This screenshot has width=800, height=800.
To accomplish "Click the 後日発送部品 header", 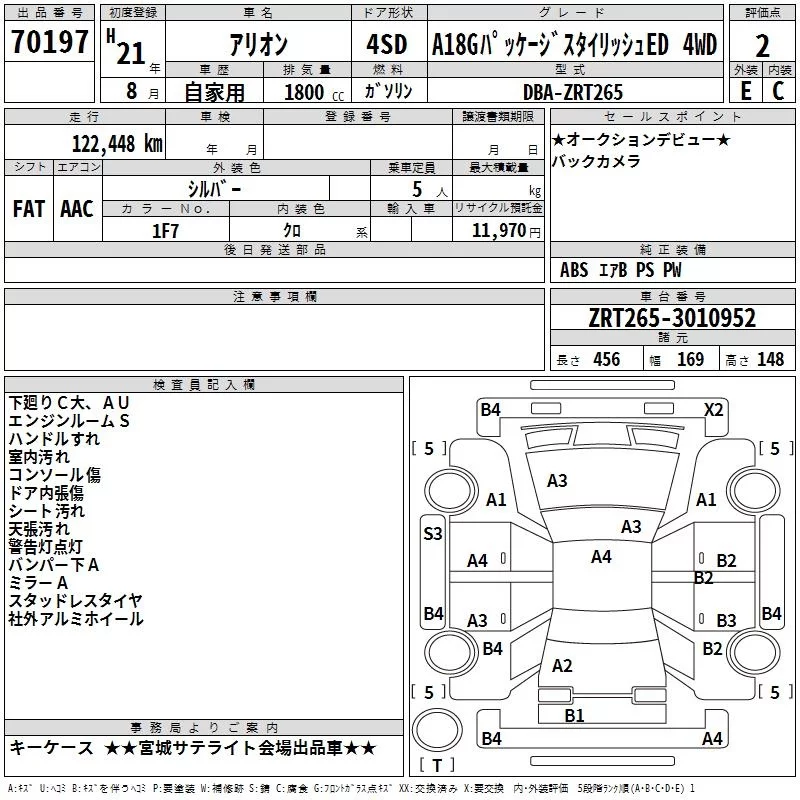I will (x=274, y=249).
